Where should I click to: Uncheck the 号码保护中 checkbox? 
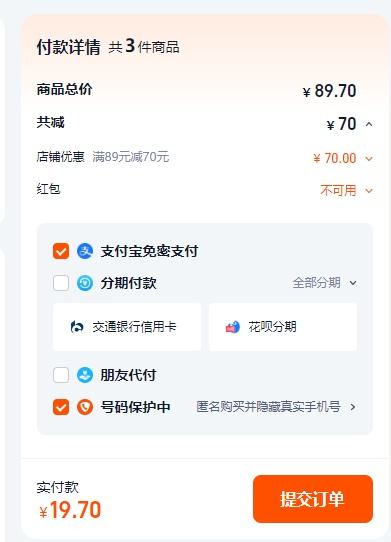pos(61,407)
